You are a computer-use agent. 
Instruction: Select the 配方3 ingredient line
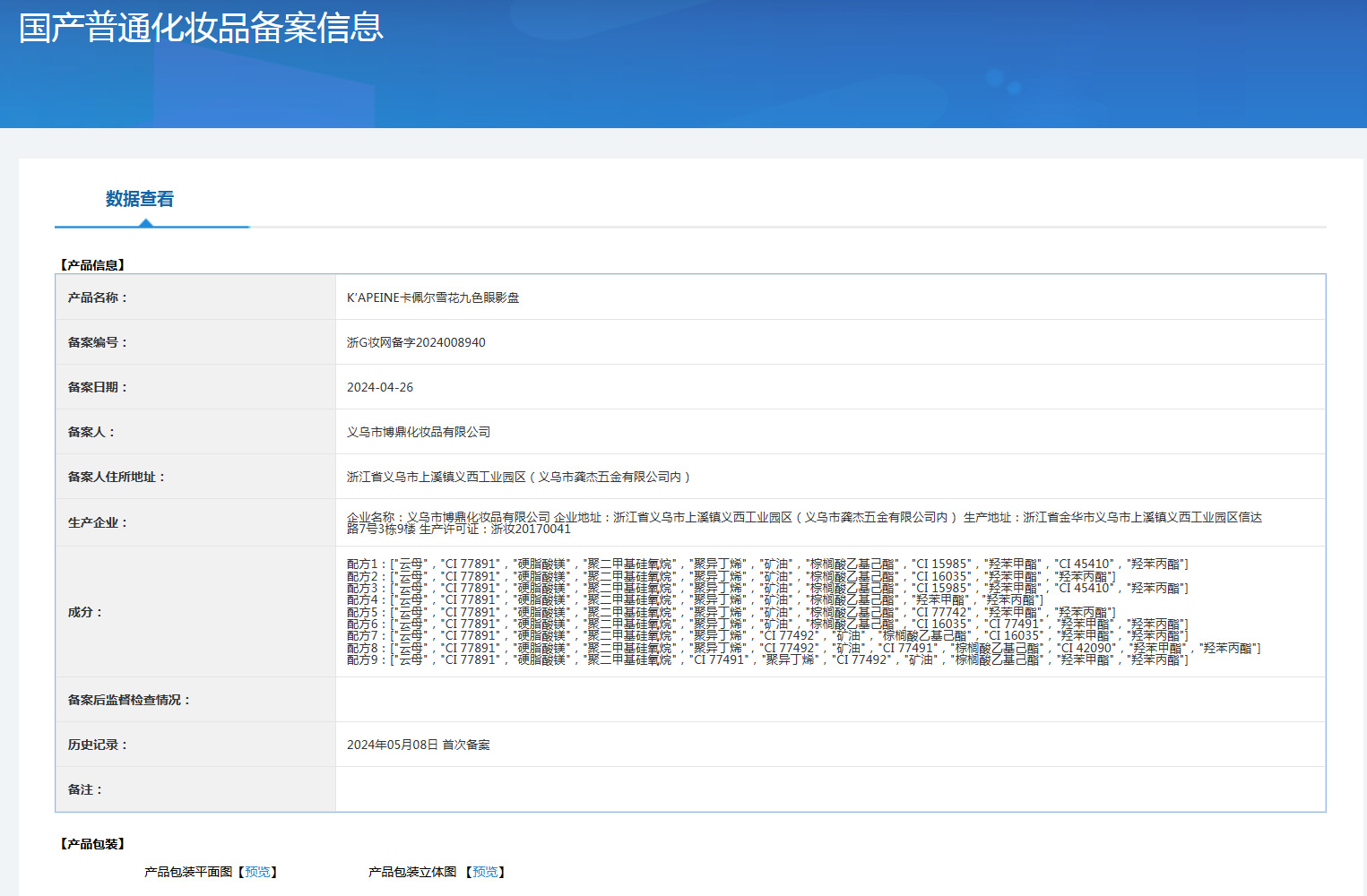pyautogui.click(x=767, y=588)
